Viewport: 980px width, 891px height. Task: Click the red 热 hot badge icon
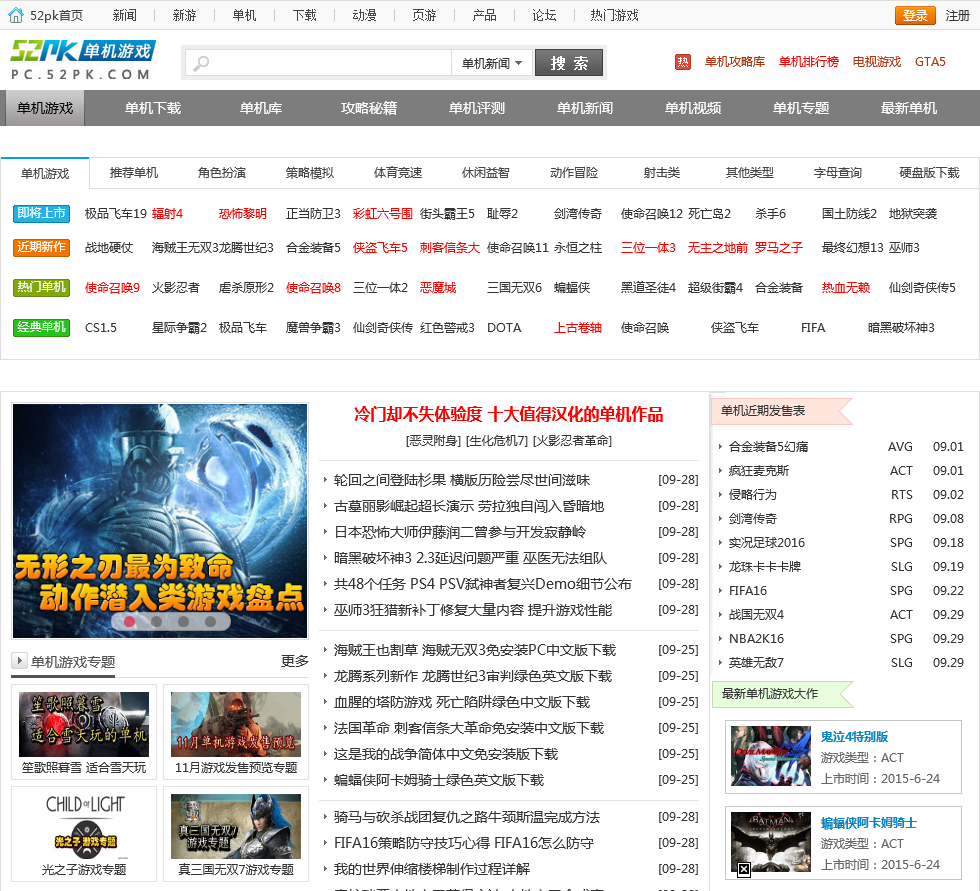[682, 62]
